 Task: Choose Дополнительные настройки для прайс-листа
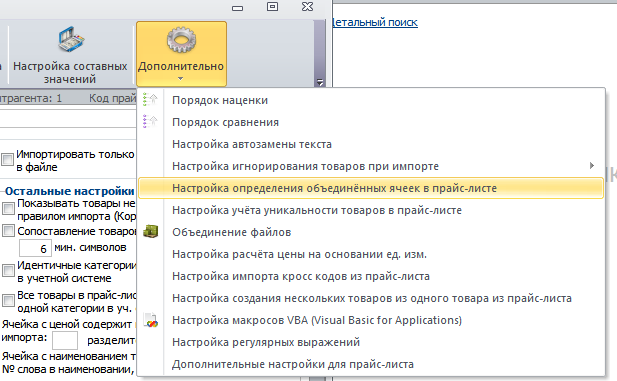coord(371,364)
